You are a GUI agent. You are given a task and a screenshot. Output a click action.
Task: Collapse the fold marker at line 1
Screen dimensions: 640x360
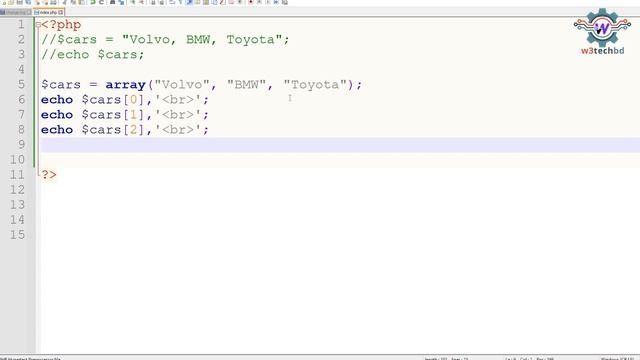pyautogui.click(x=38, y=25)
